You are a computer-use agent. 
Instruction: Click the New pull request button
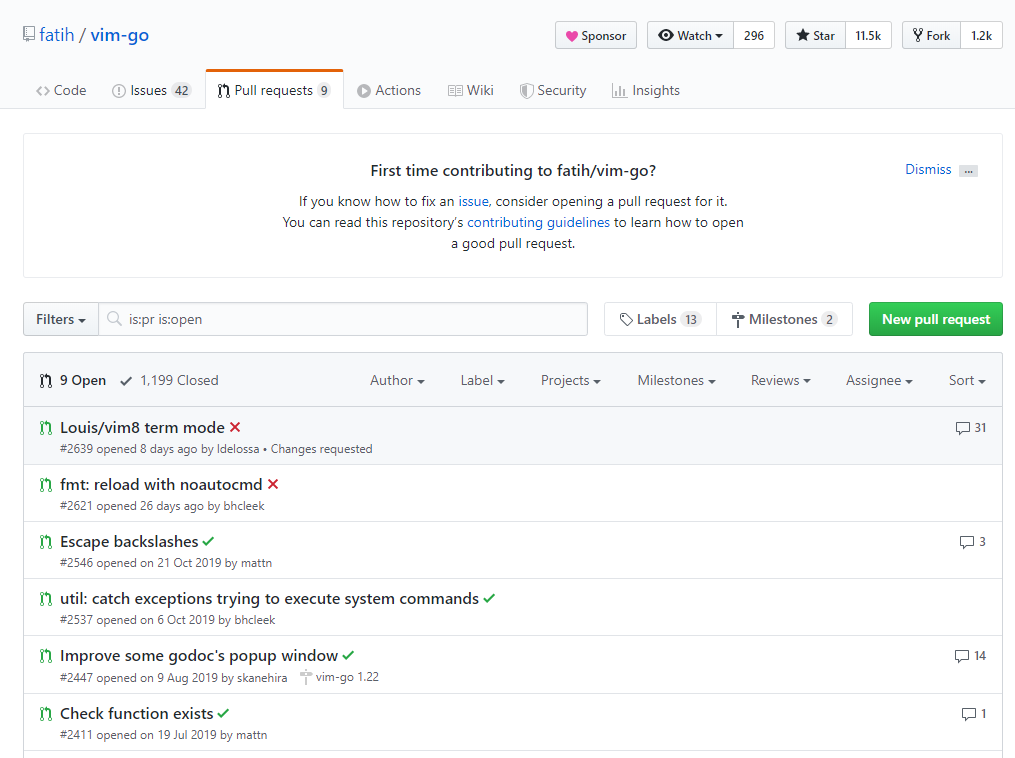tap(935, 320)
